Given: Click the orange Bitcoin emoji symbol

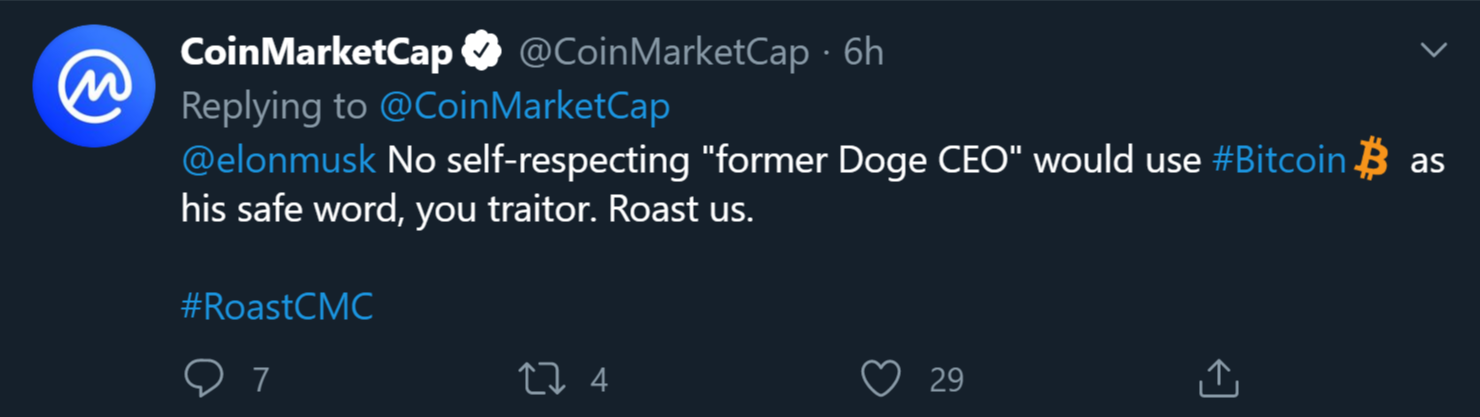Looking at the screenshot, I should point(1371,160).
